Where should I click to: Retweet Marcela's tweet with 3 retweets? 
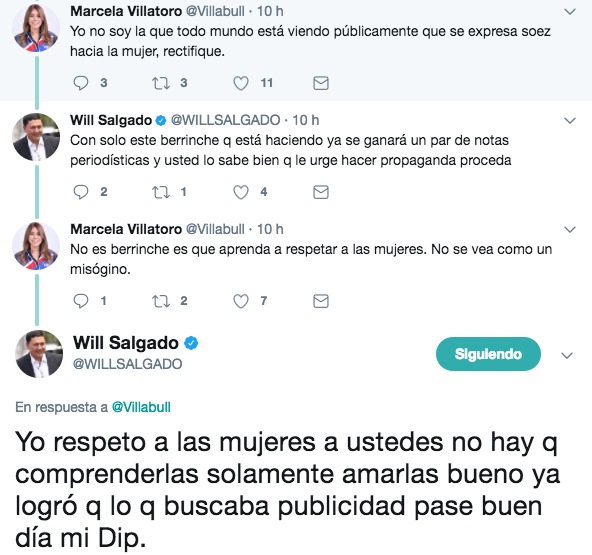(x=161, y=83)
